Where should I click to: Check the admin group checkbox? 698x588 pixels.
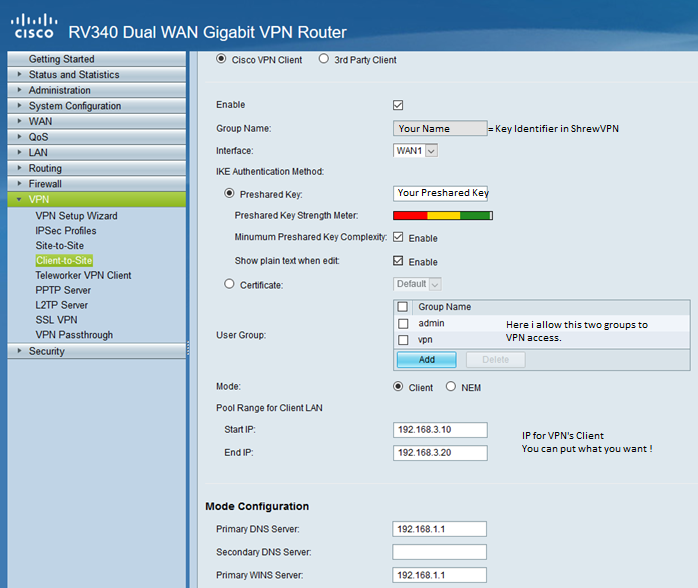point(403,324)
